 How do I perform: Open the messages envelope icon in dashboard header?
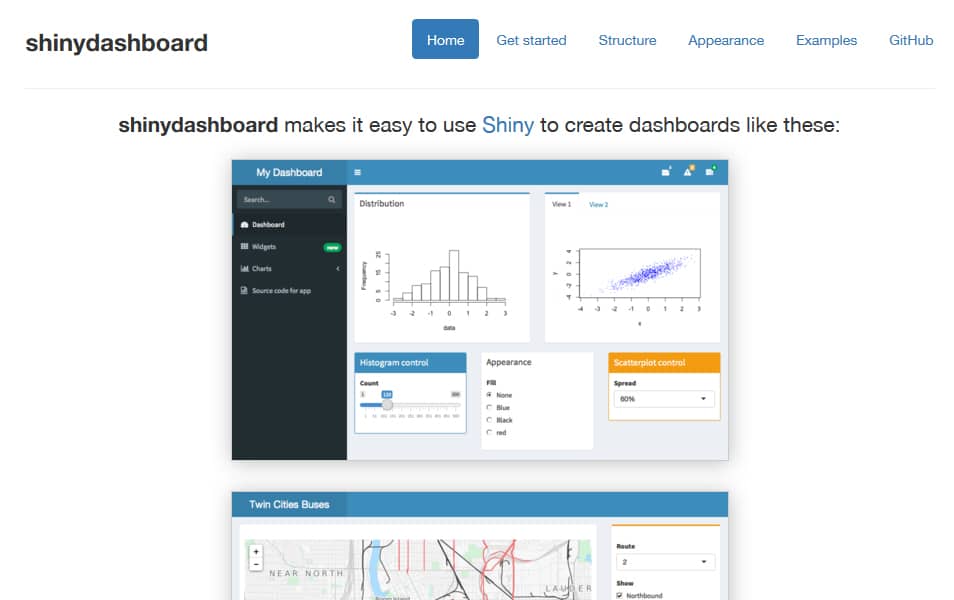click(x=666, y=172)
